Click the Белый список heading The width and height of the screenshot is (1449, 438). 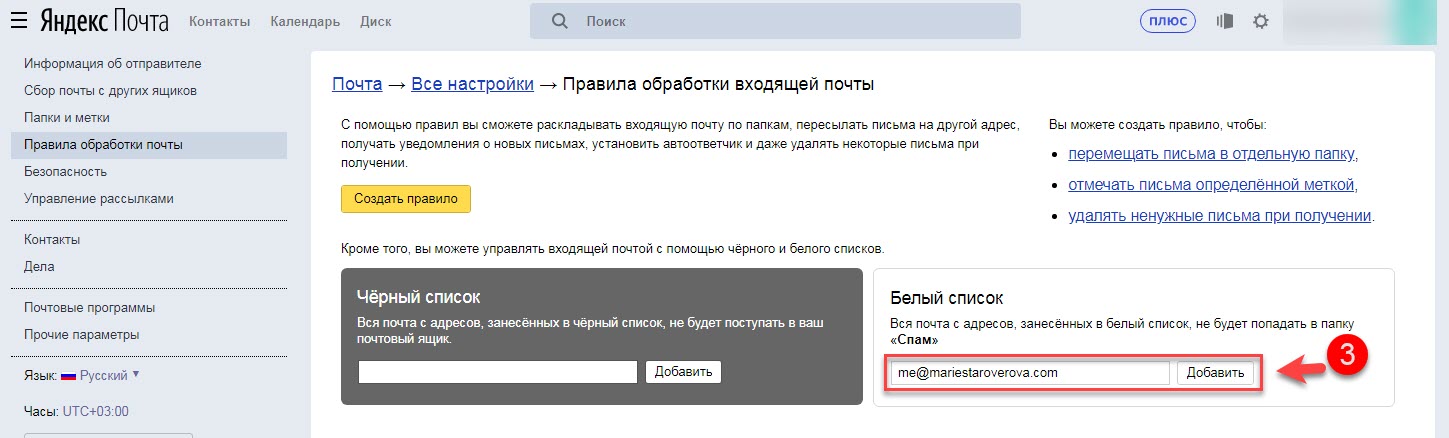click(x=946, y=298)
